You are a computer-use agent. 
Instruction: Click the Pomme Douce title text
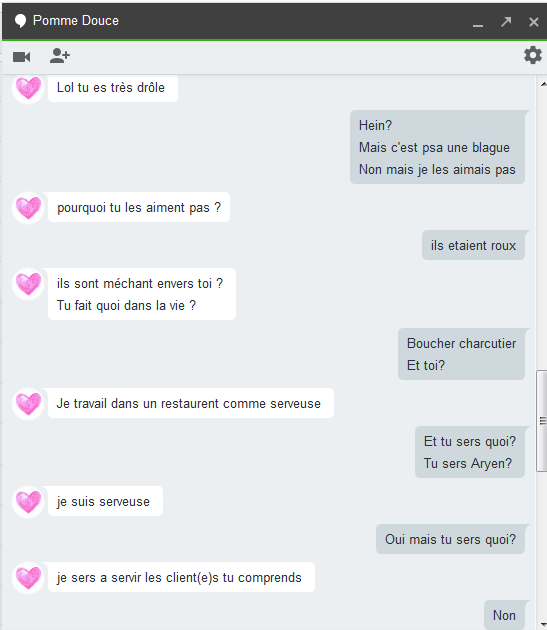(x=76, y=20)
